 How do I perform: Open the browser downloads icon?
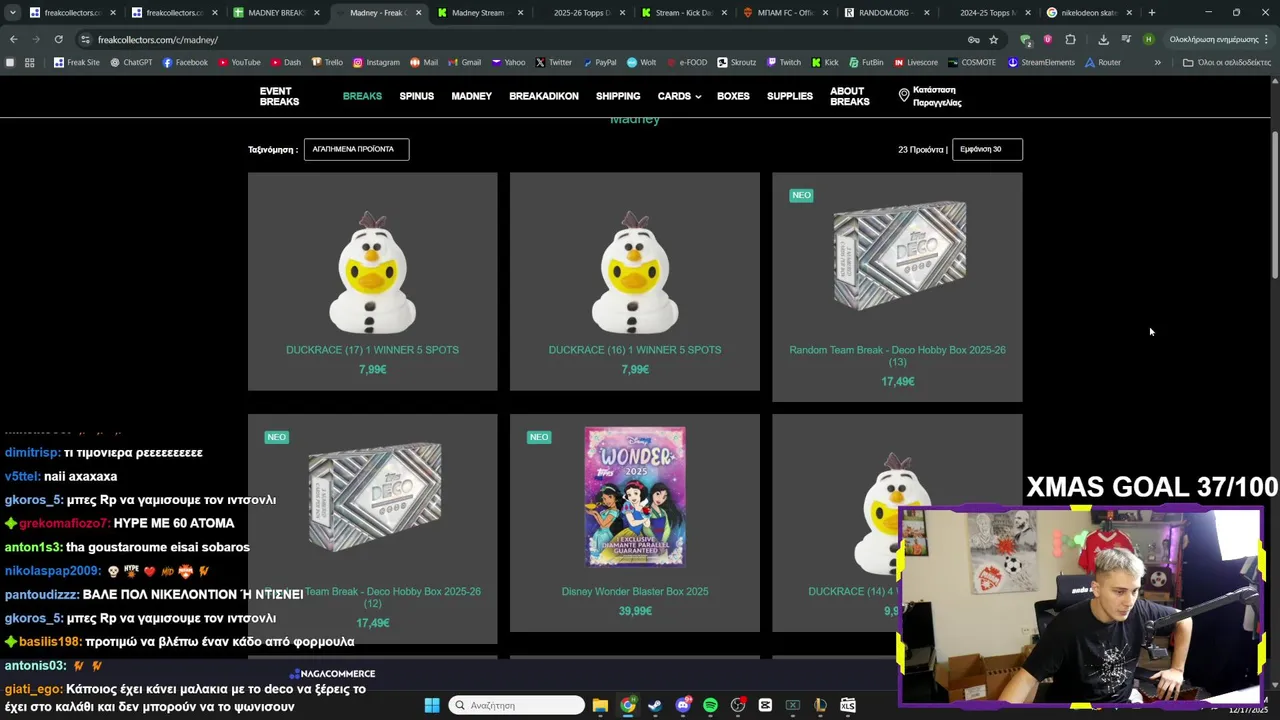[1103, 39]
